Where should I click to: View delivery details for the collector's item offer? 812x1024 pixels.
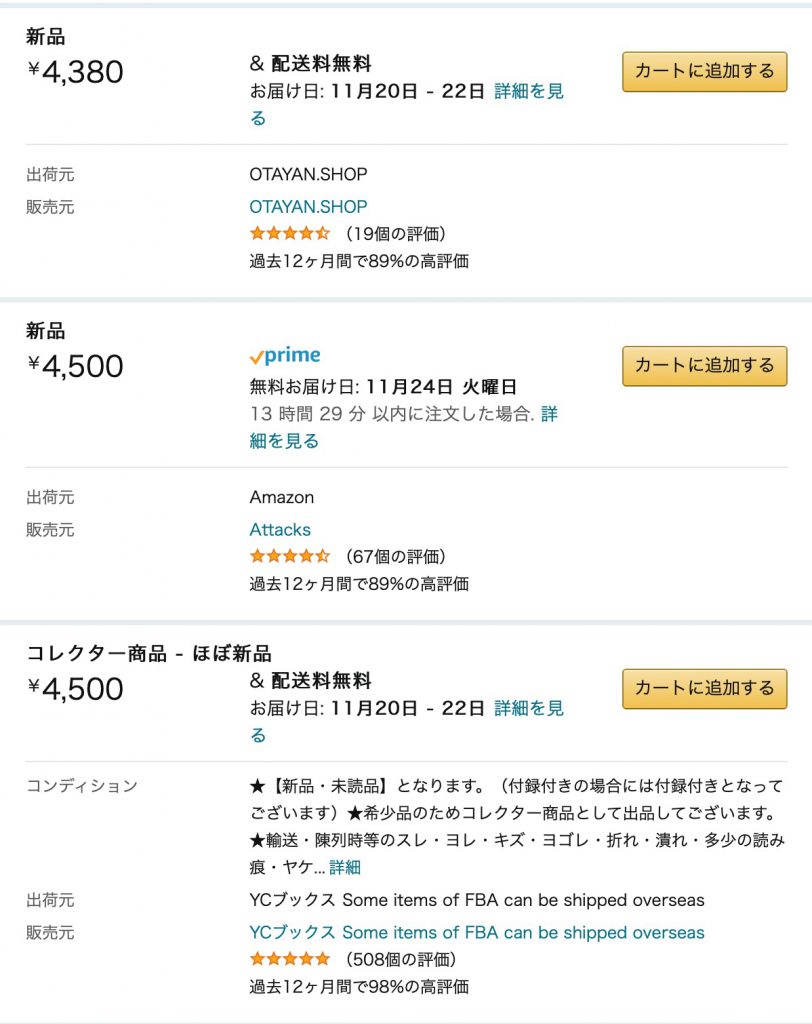click(x=528, y=709)
